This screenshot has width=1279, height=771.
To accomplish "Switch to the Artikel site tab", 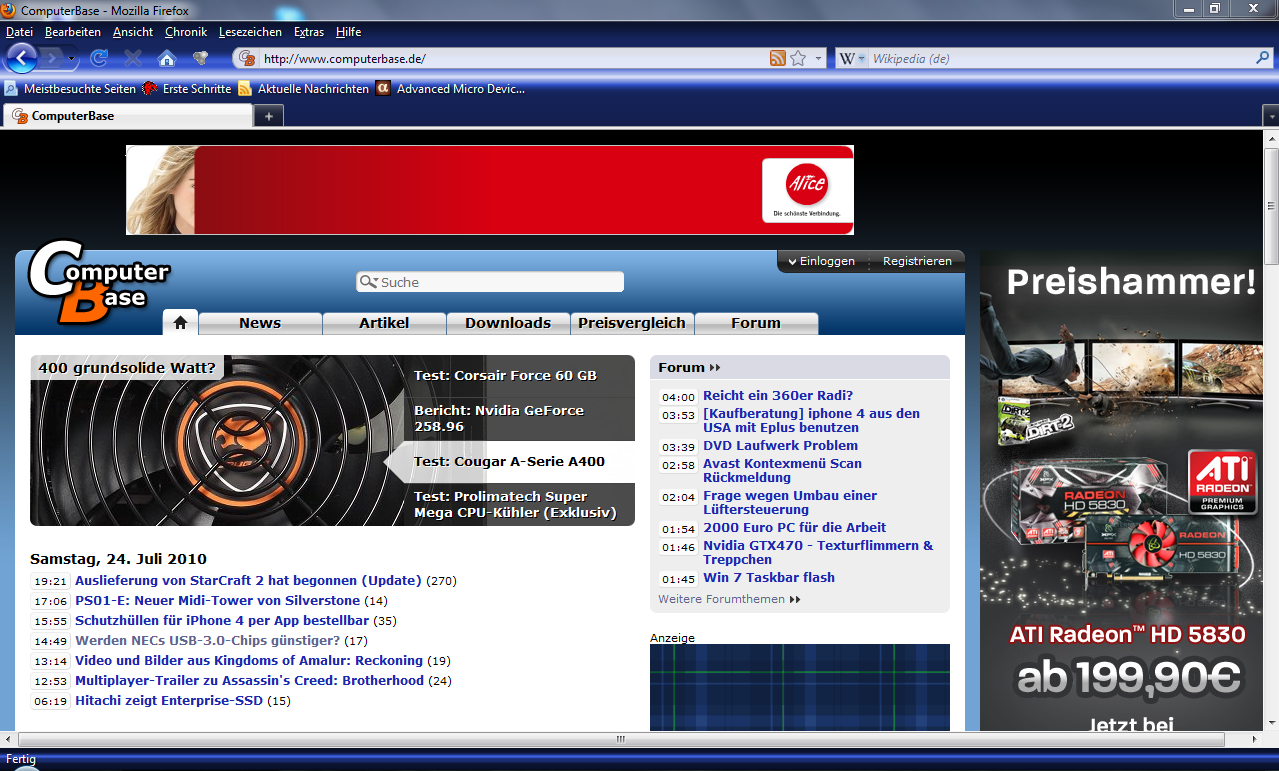I will 384,323.
